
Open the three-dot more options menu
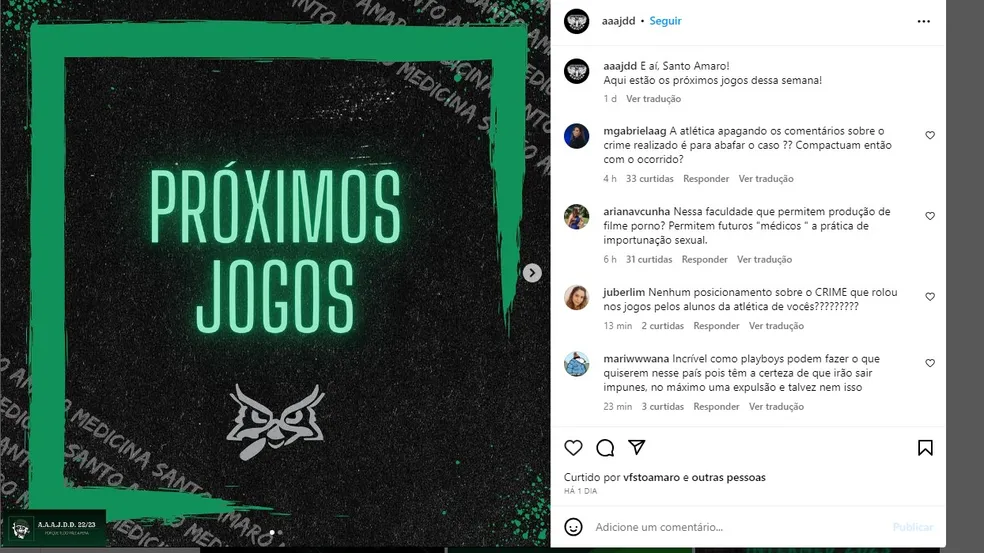pyautogui.click(x=924, y=21)
